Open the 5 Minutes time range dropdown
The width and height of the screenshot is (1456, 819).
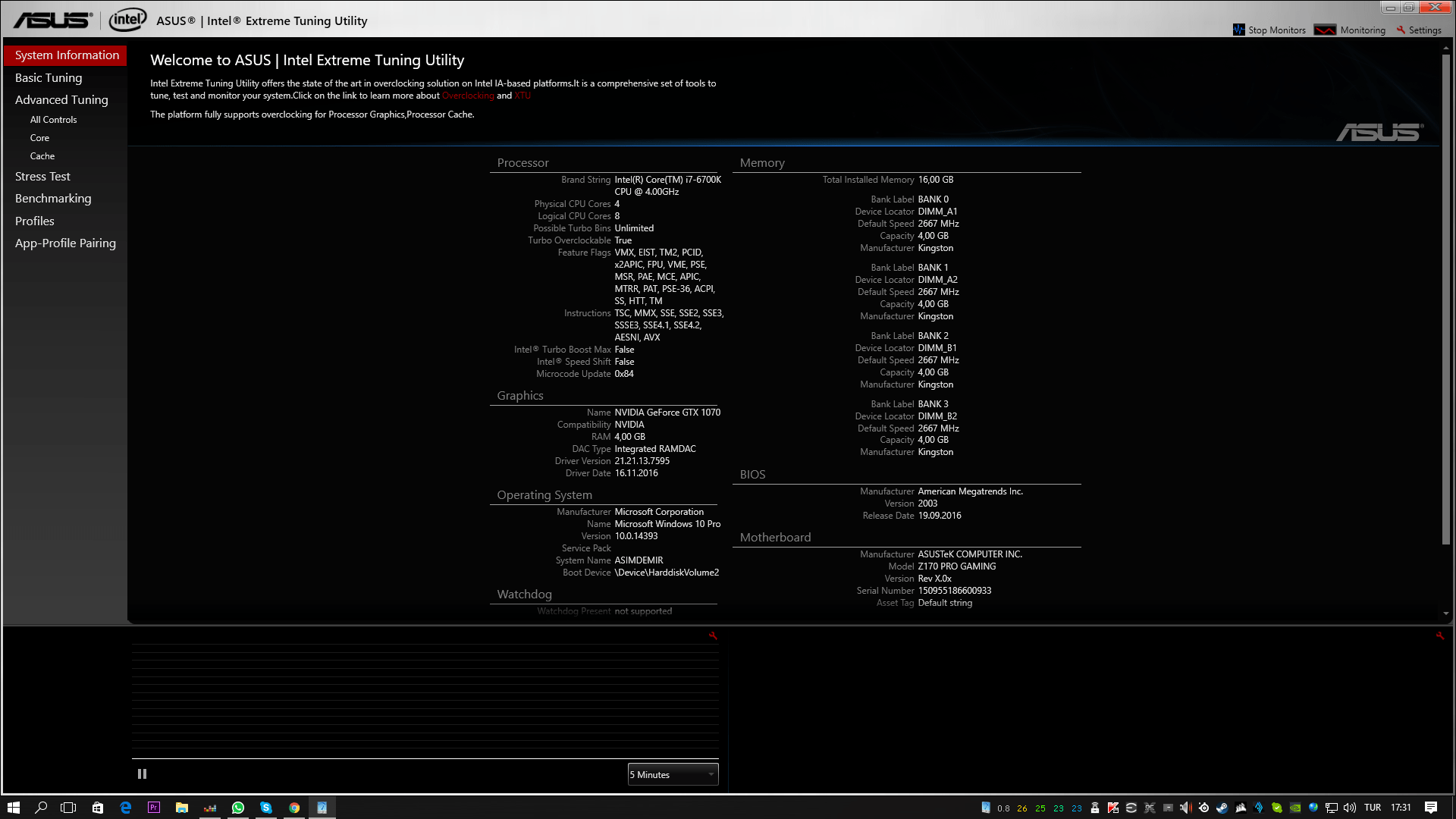(x=673, y=774)
